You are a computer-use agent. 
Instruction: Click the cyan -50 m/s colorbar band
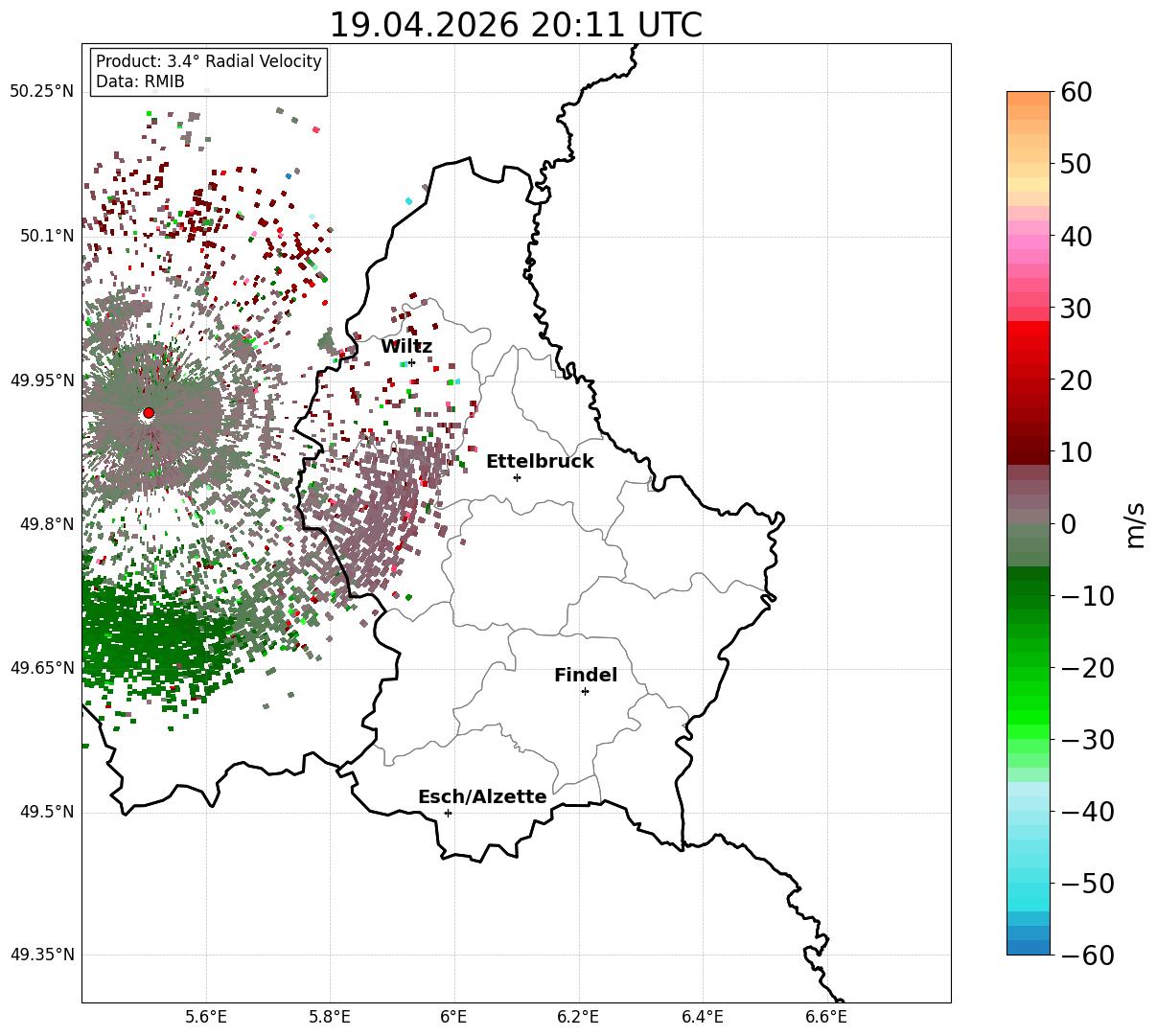tap(1029, 883)
